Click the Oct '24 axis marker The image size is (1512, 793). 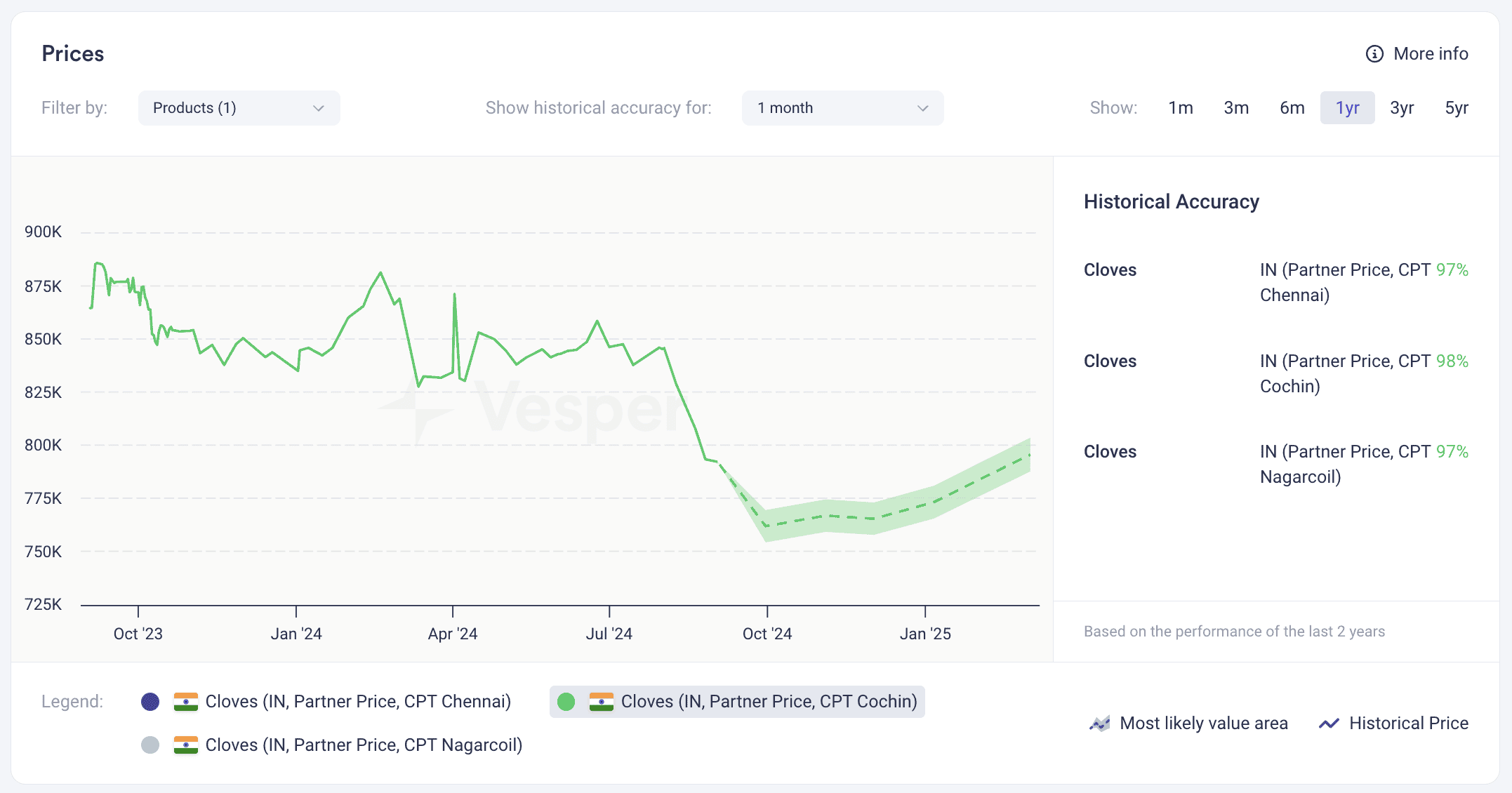coord(767,634)
